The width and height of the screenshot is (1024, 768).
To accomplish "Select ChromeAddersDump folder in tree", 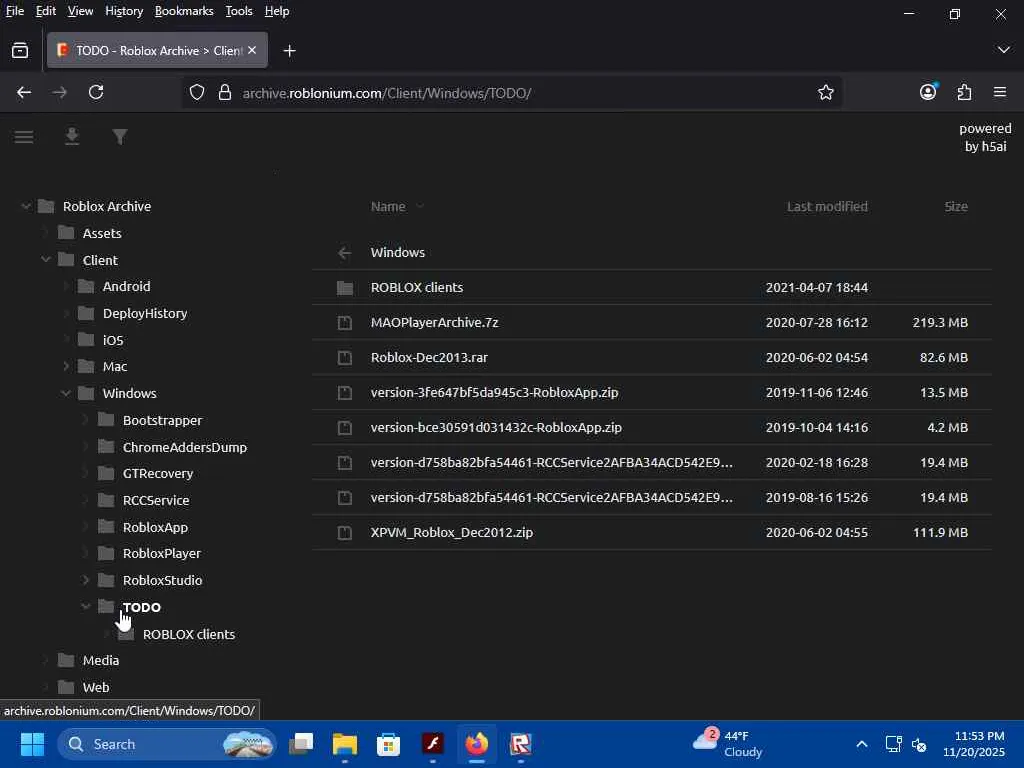I will pos(185,447).
